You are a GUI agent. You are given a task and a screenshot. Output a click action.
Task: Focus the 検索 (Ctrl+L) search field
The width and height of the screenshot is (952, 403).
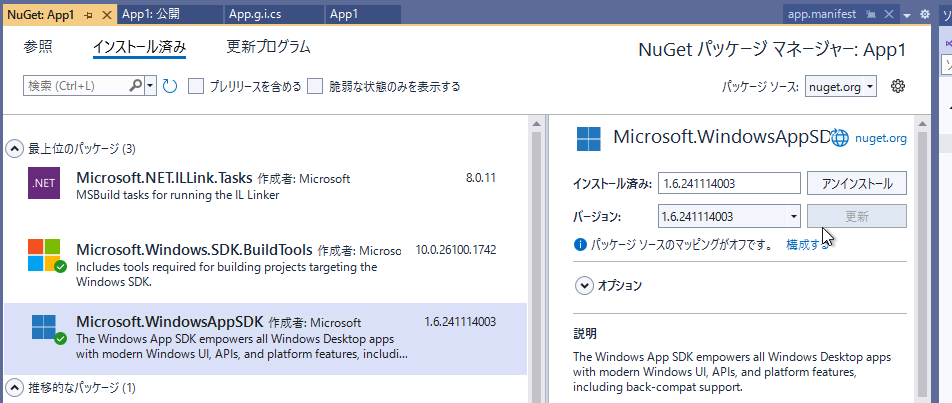coord(76,86)
